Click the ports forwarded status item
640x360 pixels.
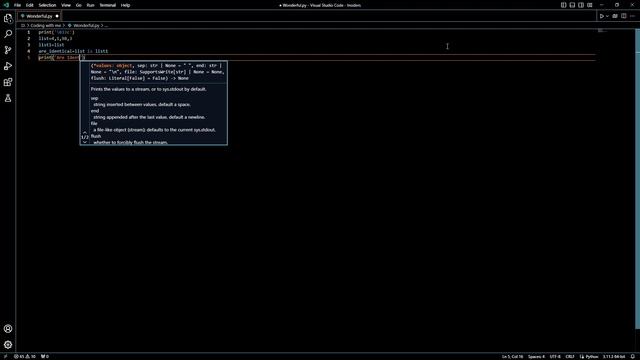pyautogui.click(x=45, y=356)
